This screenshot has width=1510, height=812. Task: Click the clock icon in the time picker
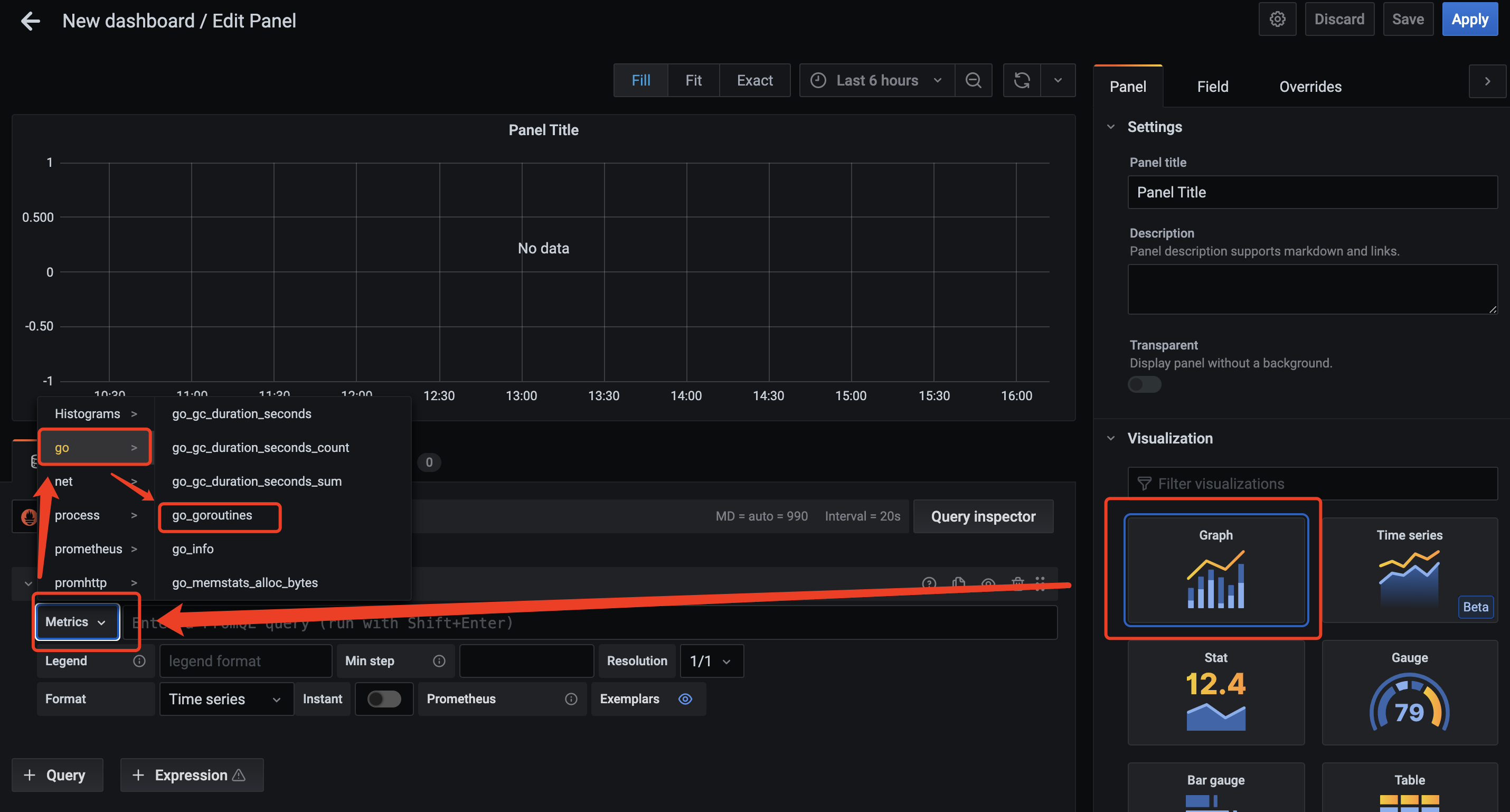tap(818, 80)
